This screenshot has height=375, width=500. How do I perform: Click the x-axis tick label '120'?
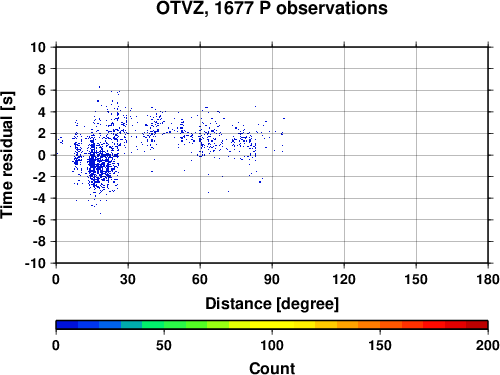pyautogui.click(x=344, y=279)
